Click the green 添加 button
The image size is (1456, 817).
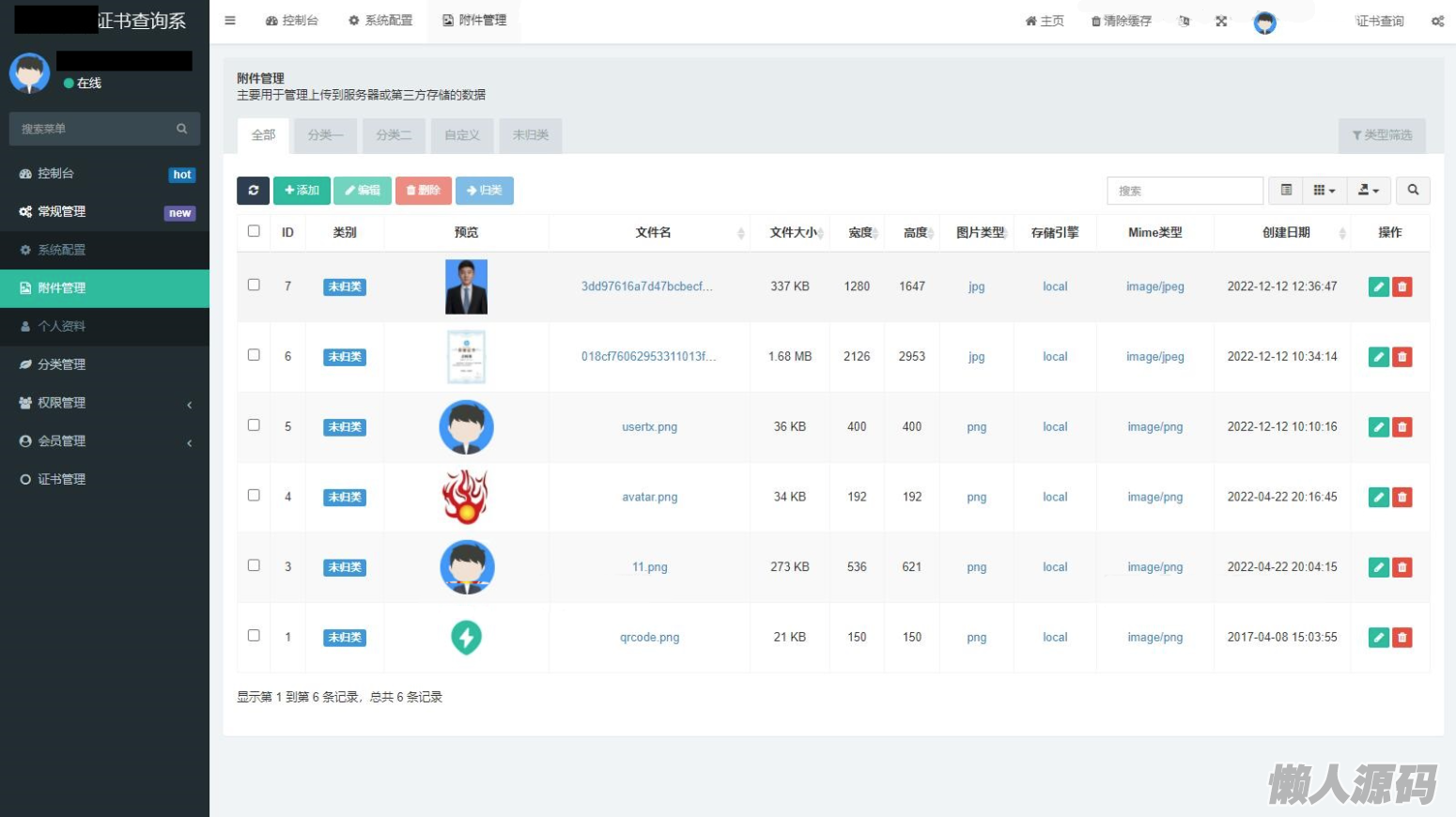(x=302, y=191)
